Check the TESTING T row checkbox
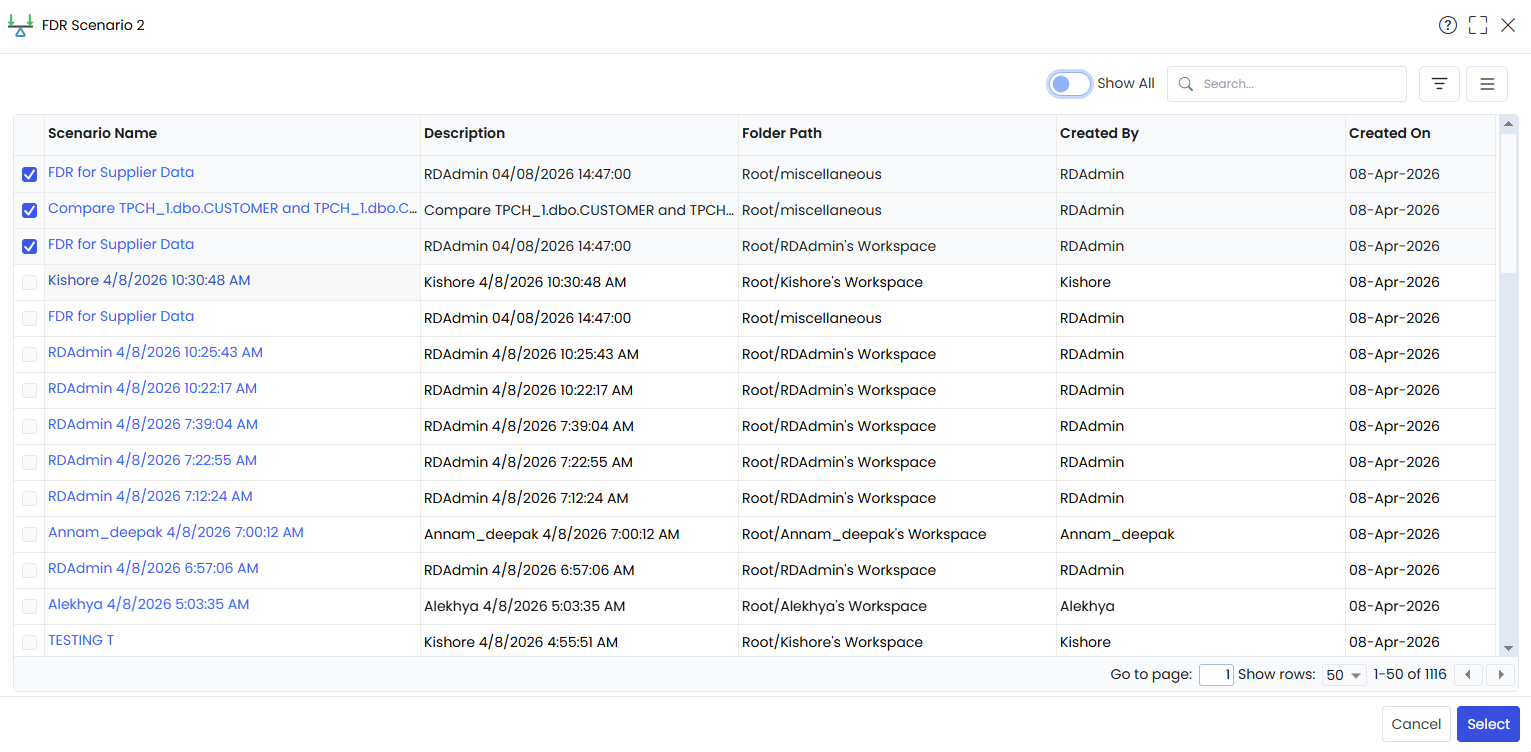The height and width of the screenshot is (752, 1531). pyautogui.click(x=30, y=642)
